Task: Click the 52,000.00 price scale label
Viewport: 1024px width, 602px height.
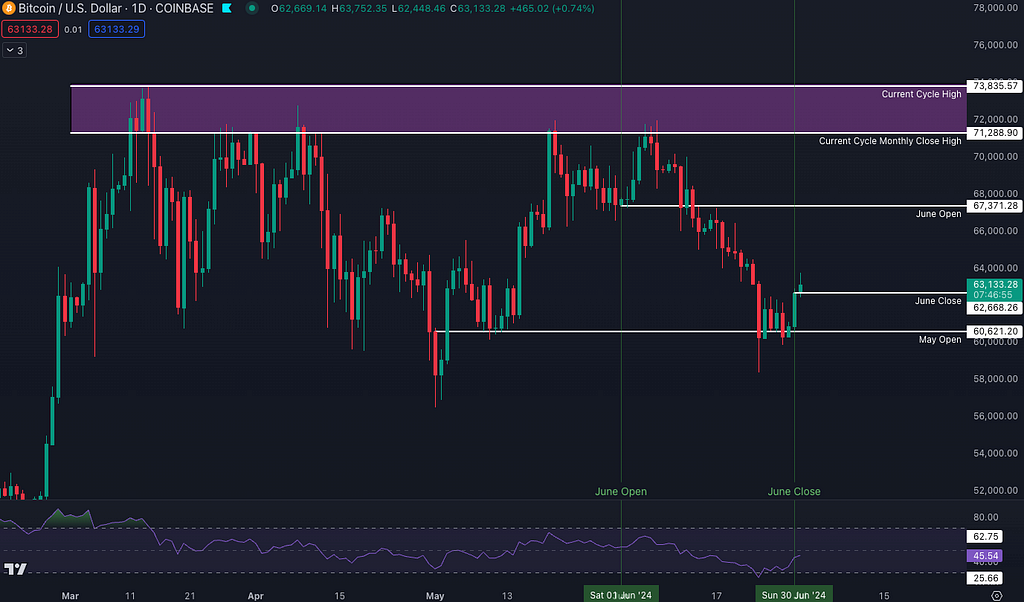Action: pos(995,490)
